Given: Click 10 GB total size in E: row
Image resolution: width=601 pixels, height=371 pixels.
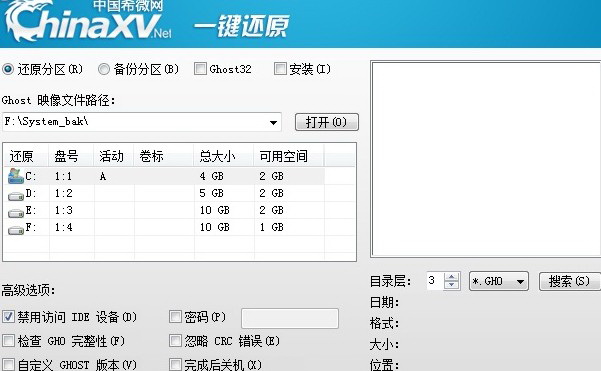Looking at the screenshot, I should [215, 210].
